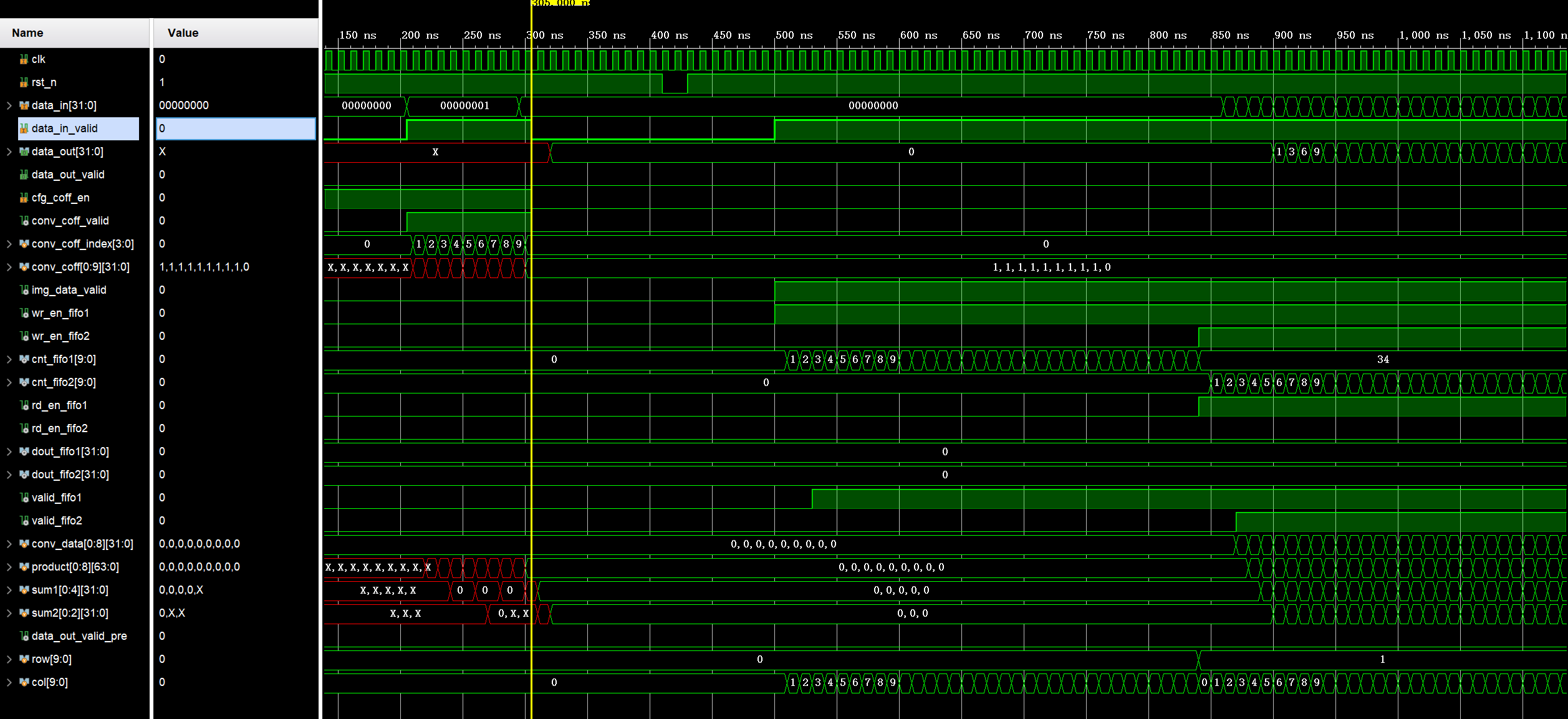
Task: Click the rst_n signal type icon
Action: coord(22,82)
